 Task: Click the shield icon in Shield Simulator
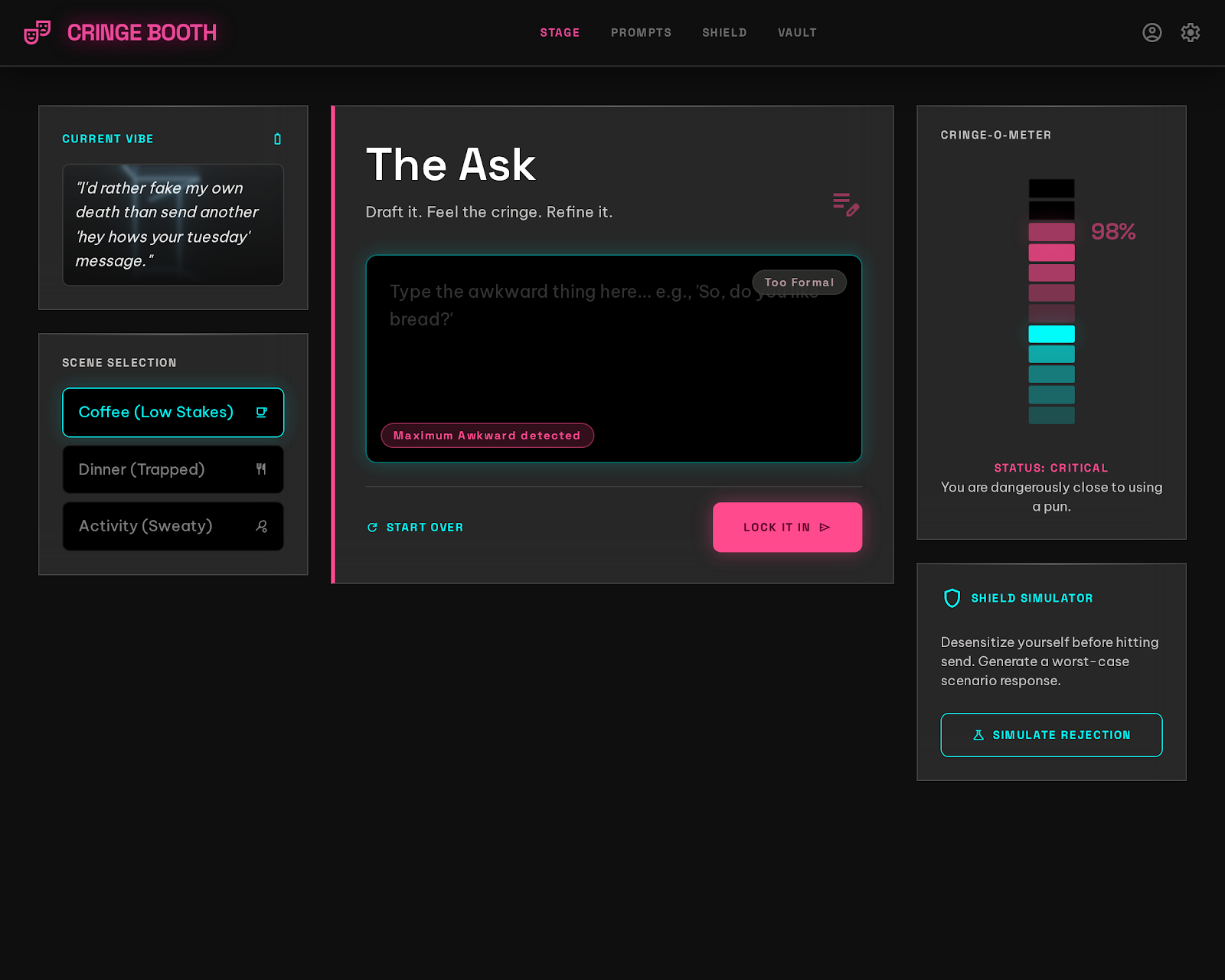(952, 598)
